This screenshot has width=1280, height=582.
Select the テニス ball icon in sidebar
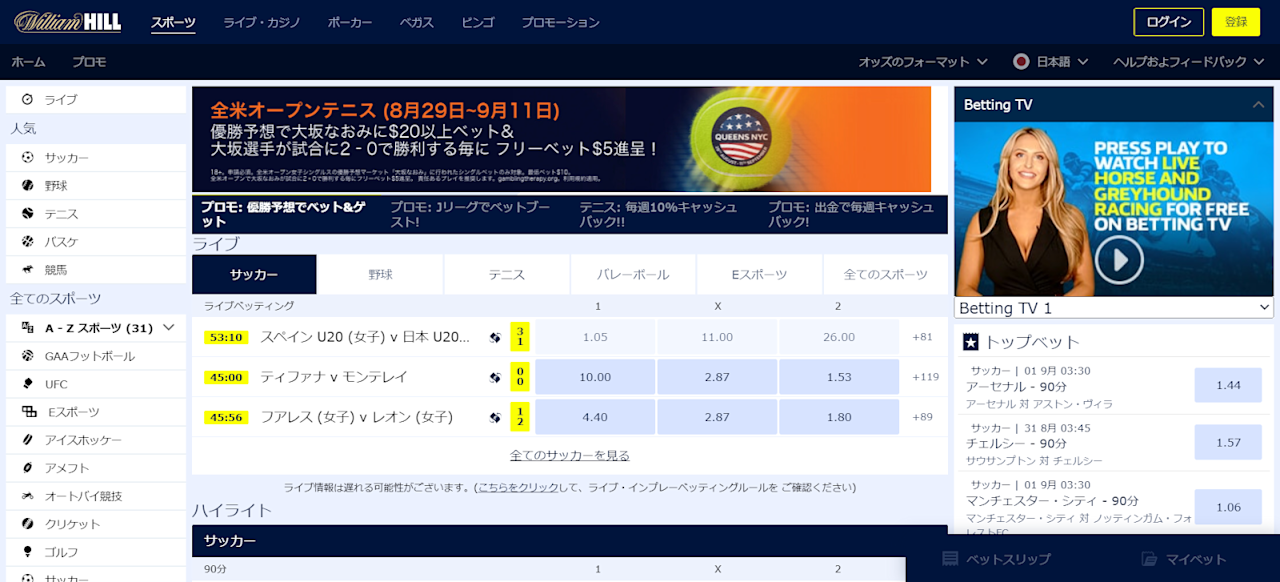click(27, 214)
